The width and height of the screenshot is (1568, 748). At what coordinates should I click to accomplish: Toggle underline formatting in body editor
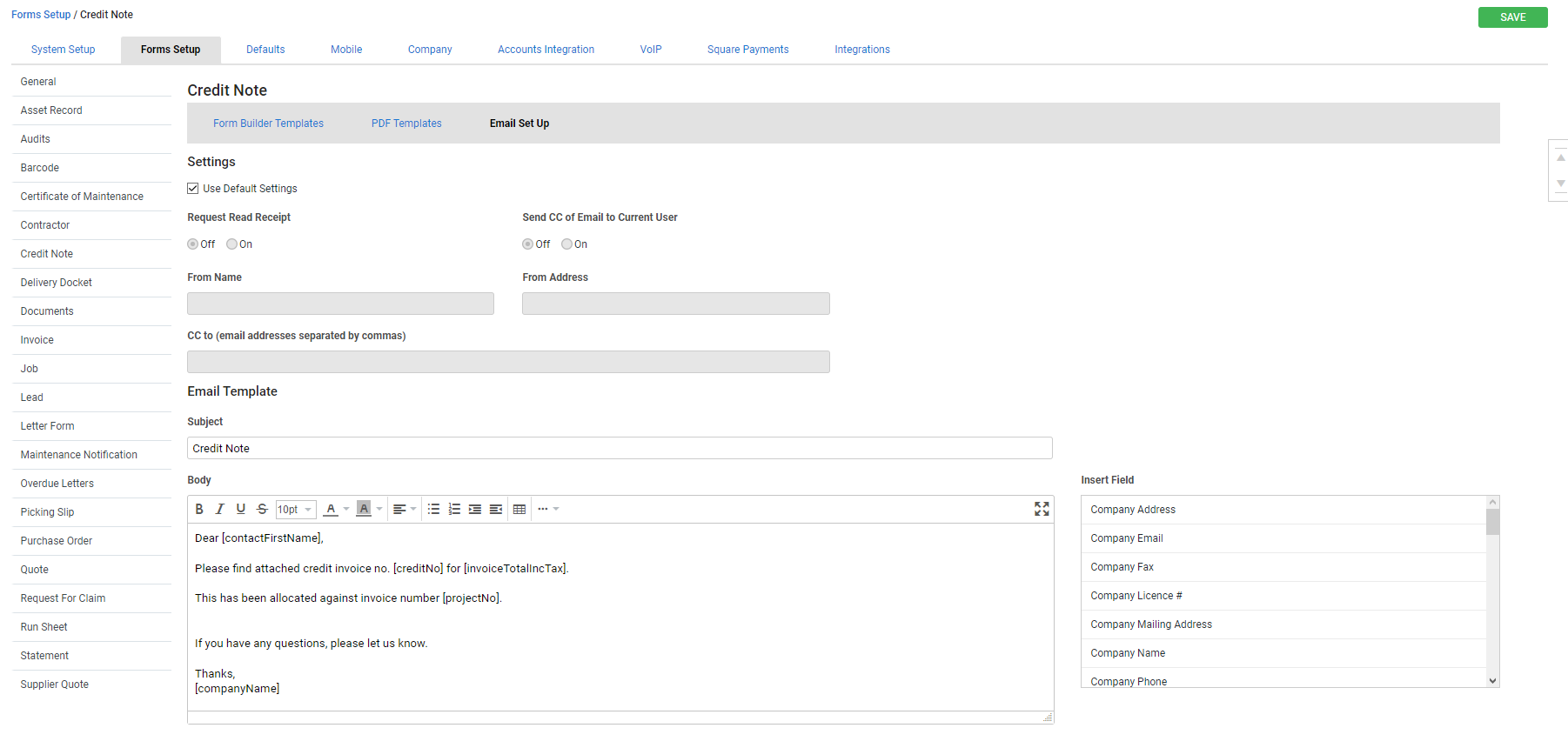click(x=241, y=509)
